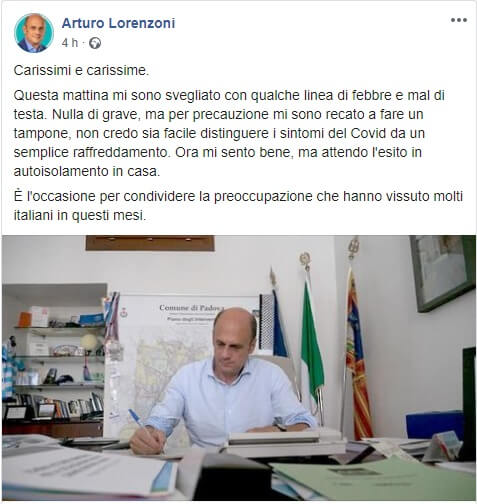Click the green-framed picture on the wall
Screen dimensions: 477x504
(442, 271)
